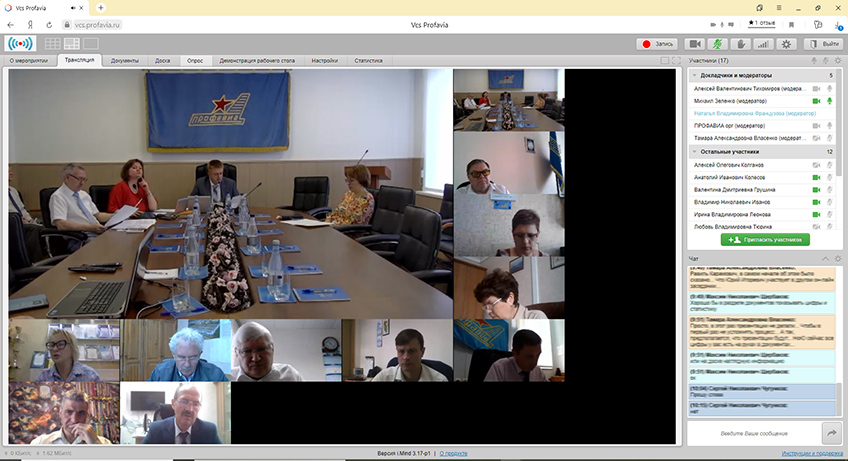Click the chat message input field
The height and width of the screenshot is (461, 848).
pyautogui.click(x=754, y=433)
